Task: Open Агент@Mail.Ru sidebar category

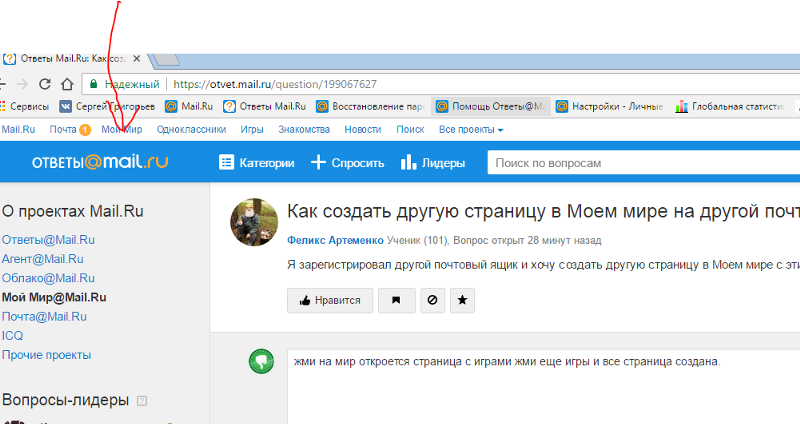Action: point(42,259)
